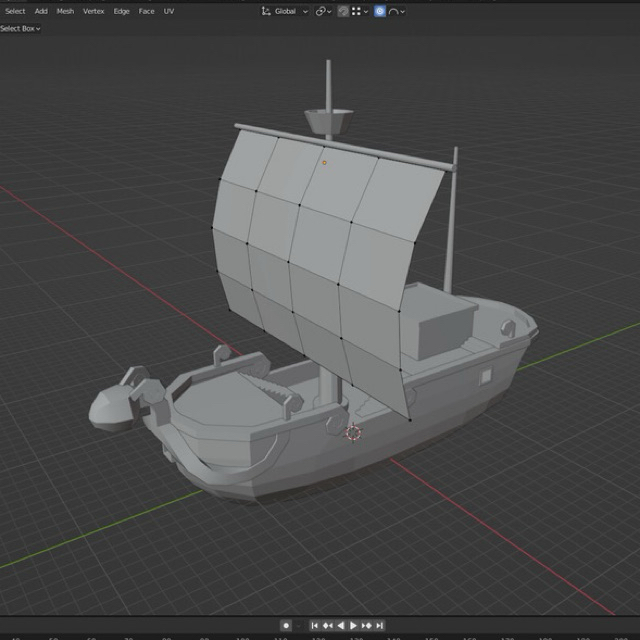640x640 pixels.
Task: Expand the Select Box tool dropdown
Action: 21,28
